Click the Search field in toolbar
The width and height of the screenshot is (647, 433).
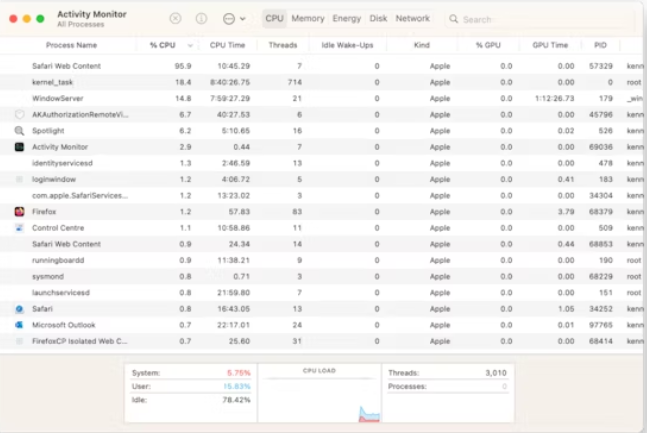pos(500,19)
